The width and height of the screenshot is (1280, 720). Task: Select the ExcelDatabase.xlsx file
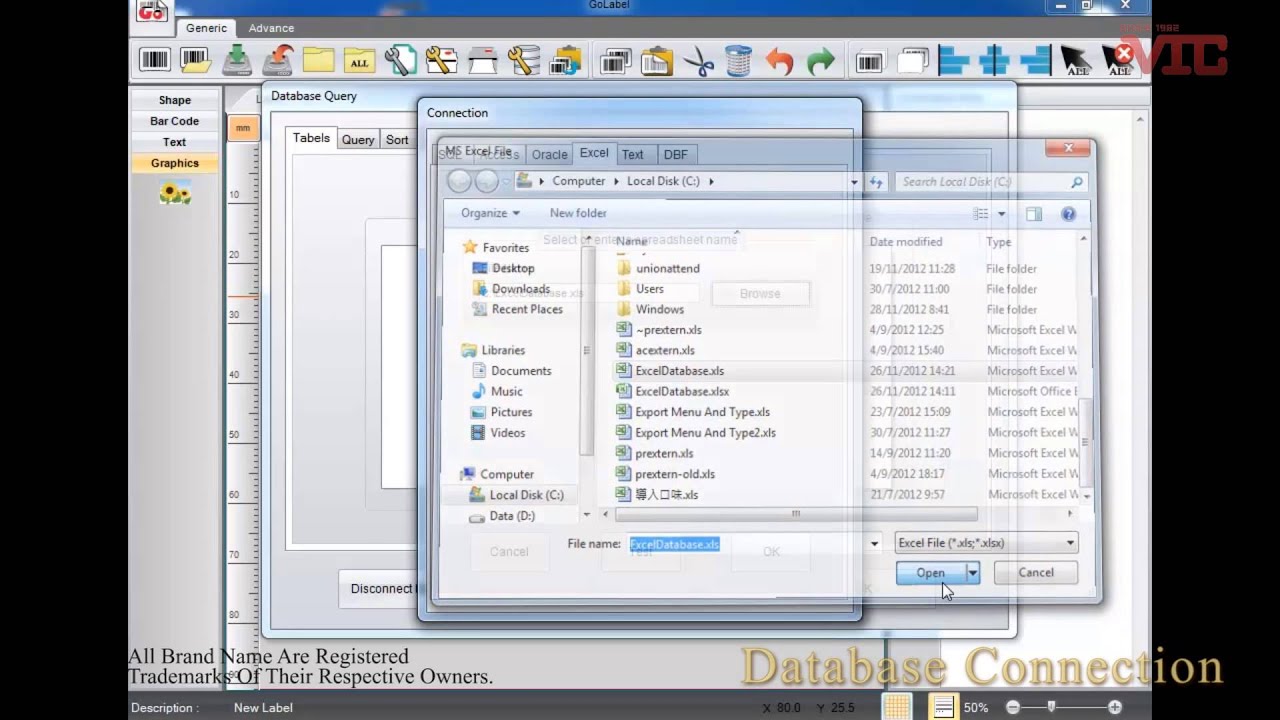(682, 392)
